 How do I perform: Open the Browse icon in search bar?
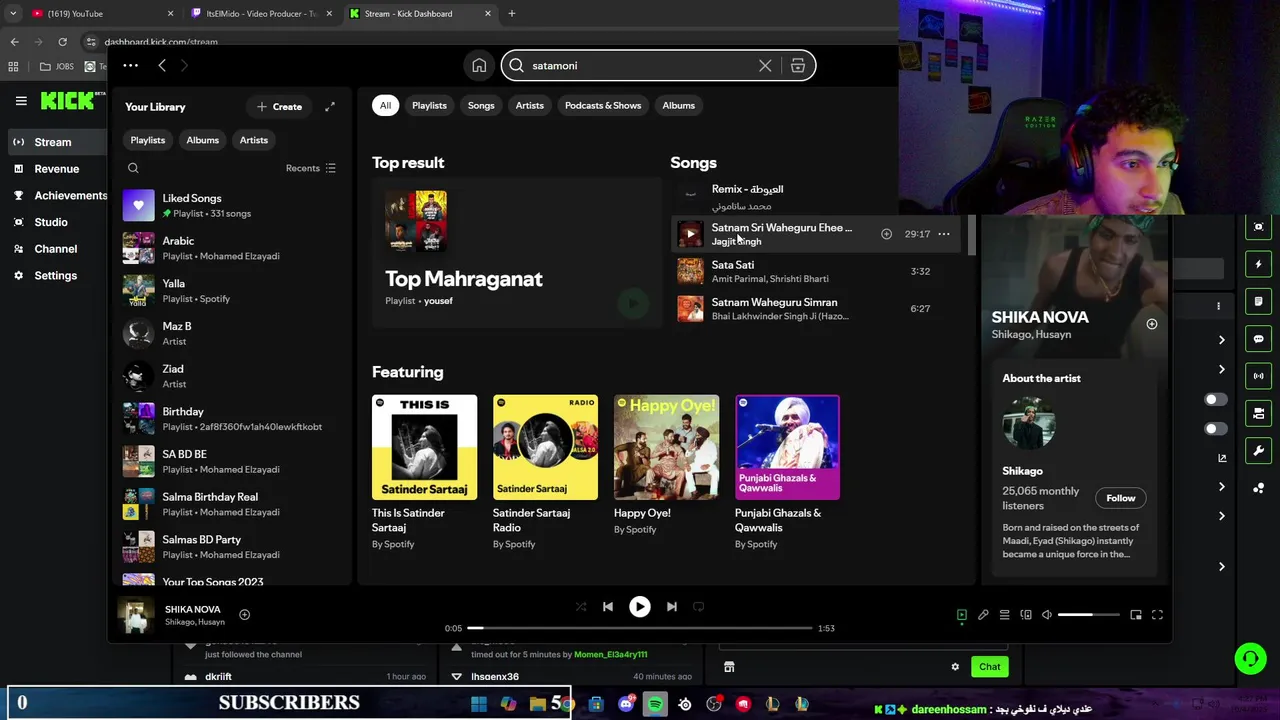[x=798, y=66]
